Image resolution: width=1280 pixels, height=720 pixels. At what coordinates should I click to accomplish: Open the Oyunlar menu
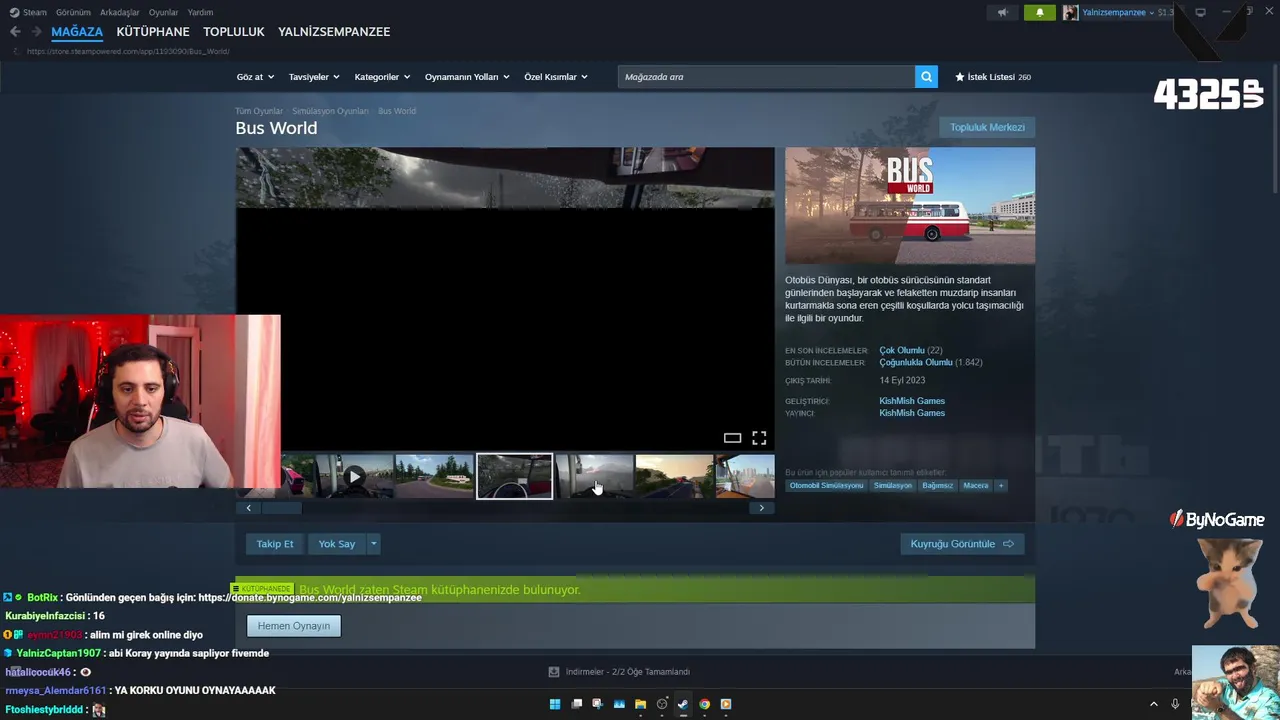pos(163,13)
